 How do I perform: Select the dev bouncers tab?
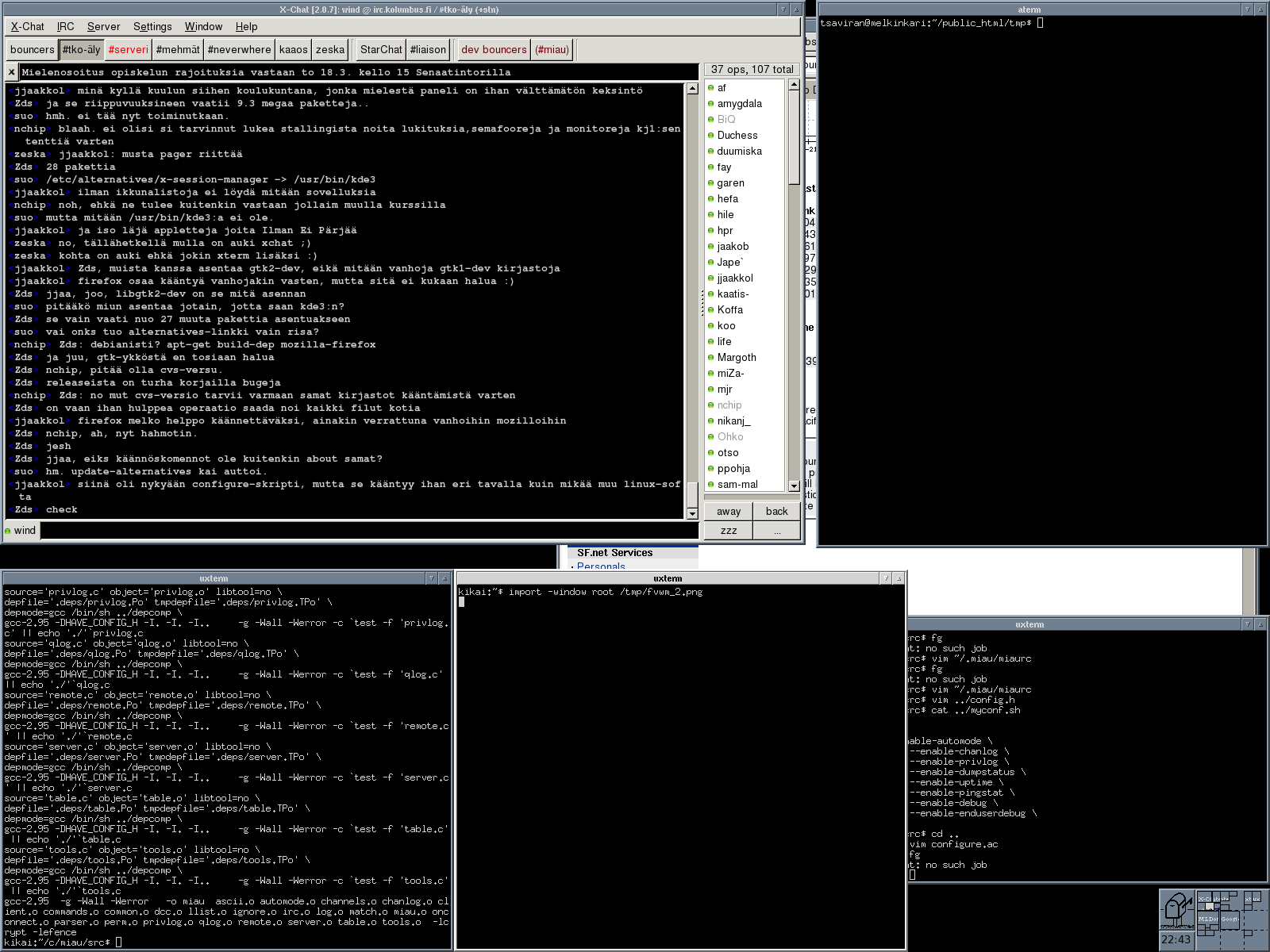pos(494,49)
